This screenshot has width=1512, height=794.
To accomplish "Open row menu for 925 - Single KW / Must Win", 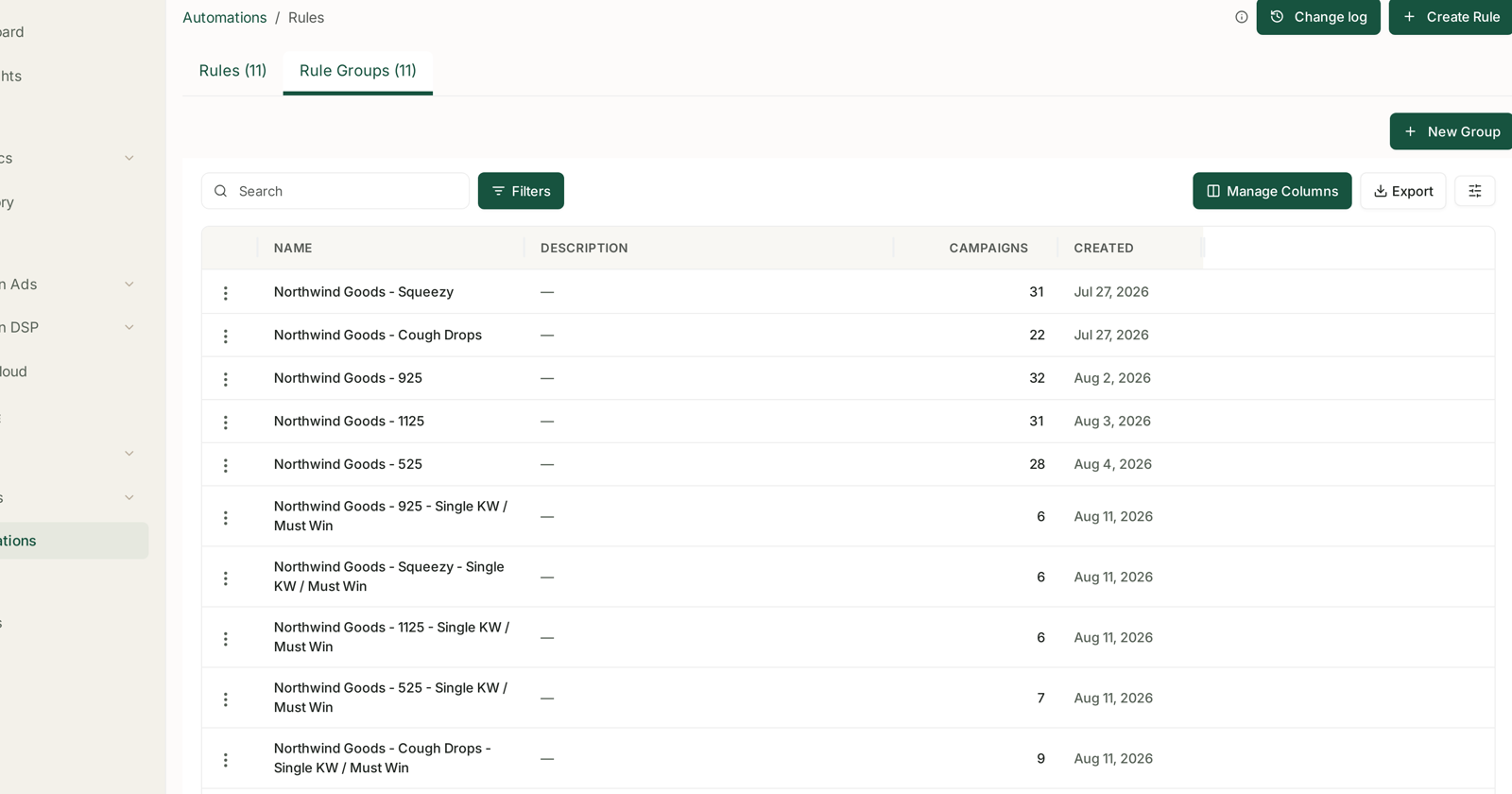I will tap(225, 518).
